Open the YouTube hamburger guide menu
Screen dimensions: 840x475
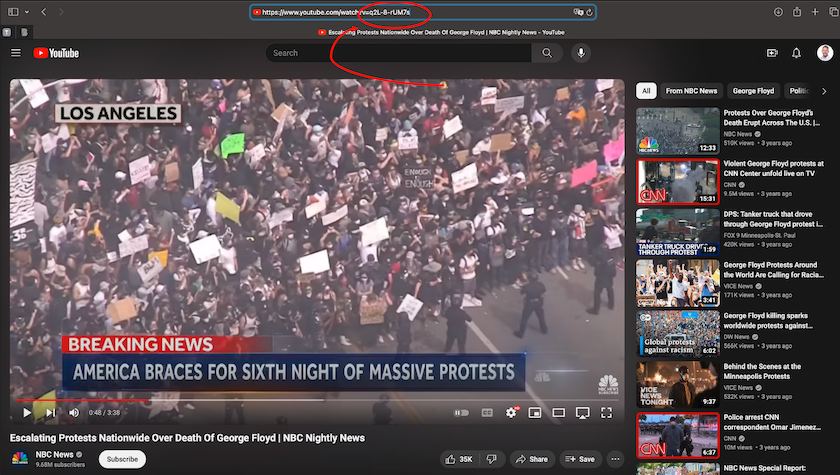point(17,53)
